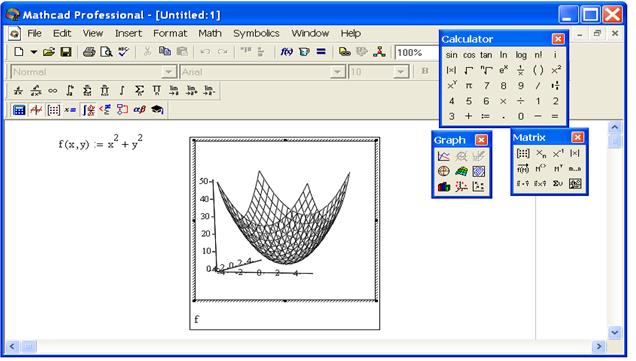Image resolution: width=636 pixels, height=361 pixels.
Task: Click the matrix Inverse x⁻¹ icon
Action: pos(558,153)
